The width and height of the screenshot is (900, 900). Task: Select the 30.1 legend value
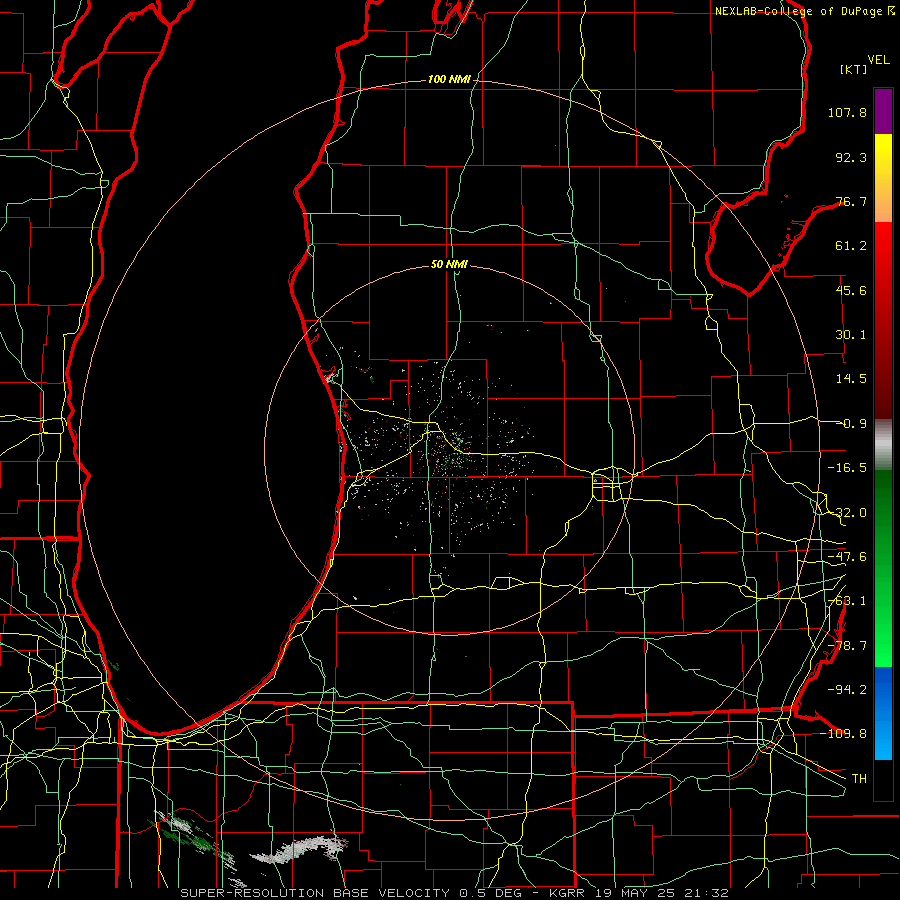coord(851,335)
